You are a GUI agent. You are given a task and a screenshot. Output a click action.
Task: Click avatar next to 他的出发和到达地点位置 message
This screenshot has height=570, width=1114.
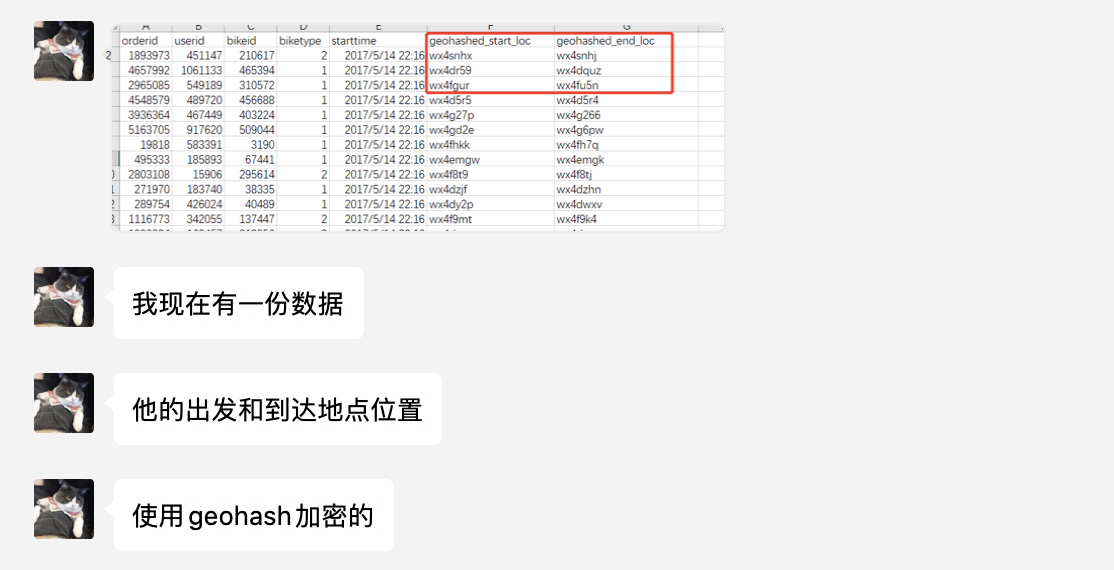tap(64, 403)
